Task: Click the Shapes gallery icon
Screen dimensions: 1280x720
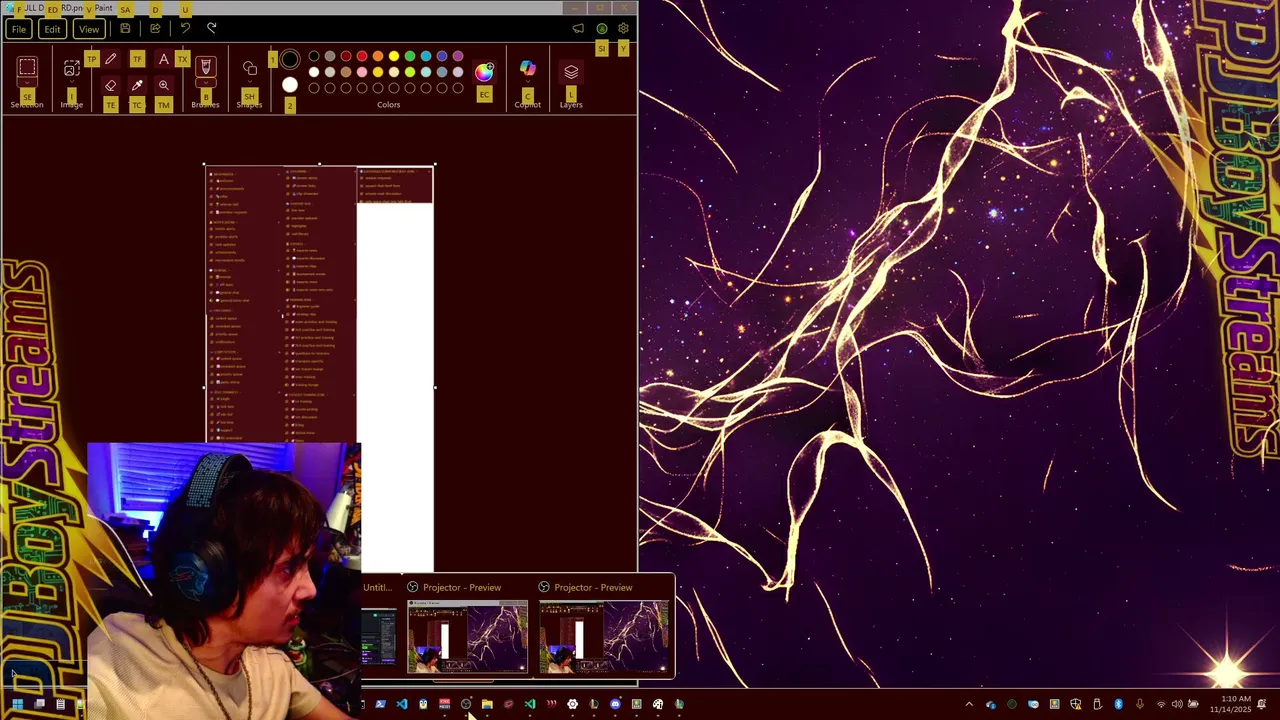Action: tap(250, 67)
